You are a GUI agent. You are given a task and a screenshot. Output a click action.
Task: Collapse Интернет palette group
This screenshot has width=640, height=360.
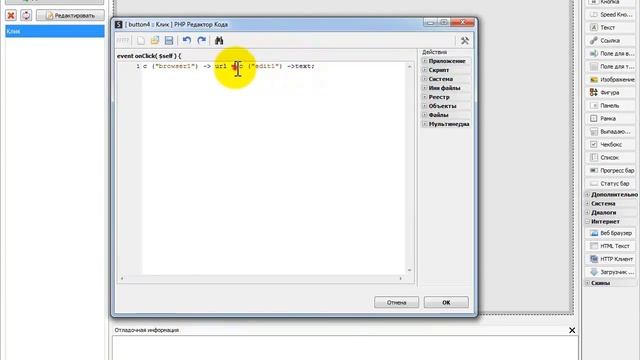[x=588, y=221]
